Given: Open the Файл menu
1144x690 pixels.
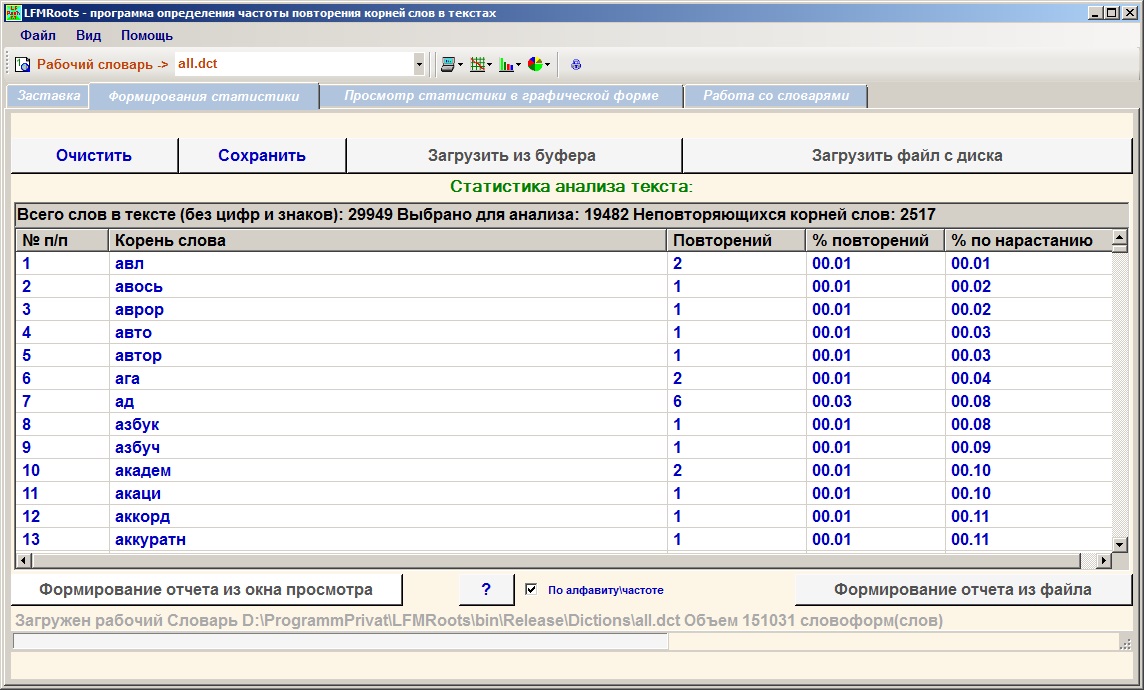Looking at the screenshot, I should pos(38,35).
